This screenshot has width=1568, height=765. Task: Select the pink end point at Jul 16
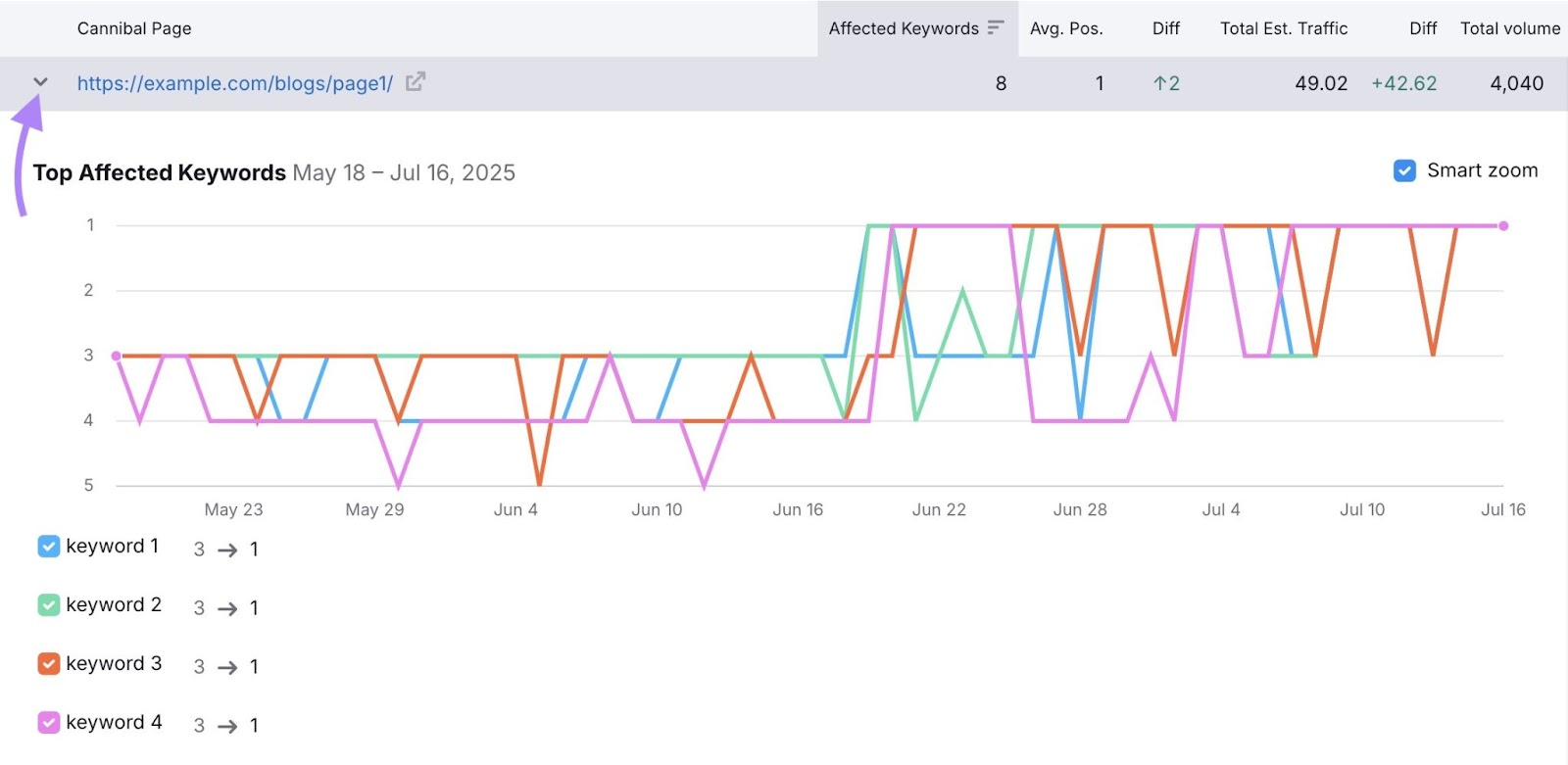(x=1503, y=226)
